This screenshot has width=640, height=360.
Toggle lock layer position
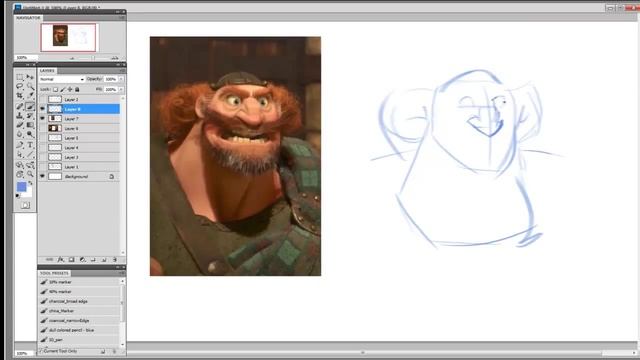point(70,89)
